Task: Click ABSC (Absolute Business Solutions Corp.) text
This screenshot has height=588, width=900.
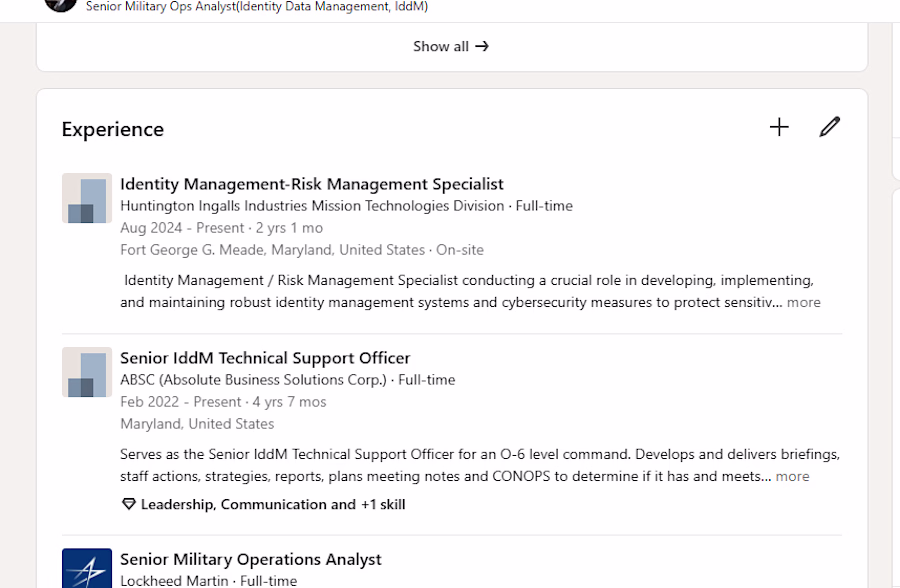Action: click(x=253, y=380)
